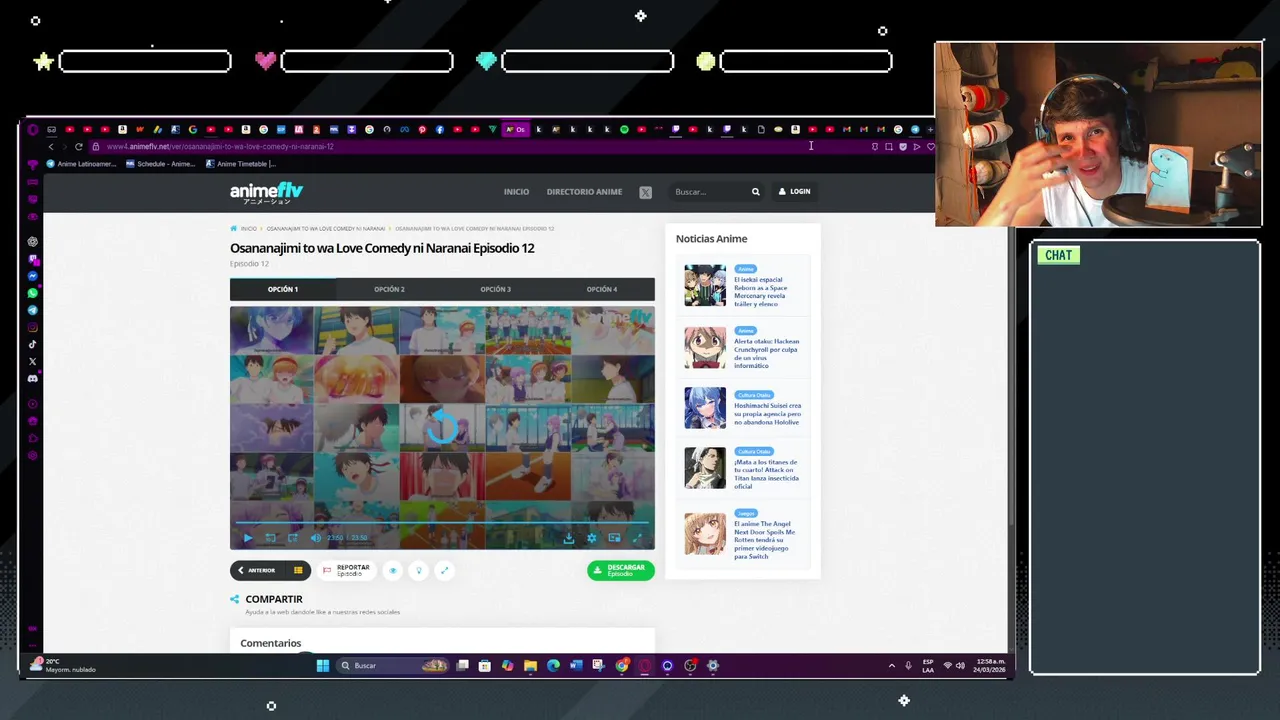Open Schedule - Anime bookmark
The height and width of the screenshot is (720, 1280).
click(x=160, y=164)
